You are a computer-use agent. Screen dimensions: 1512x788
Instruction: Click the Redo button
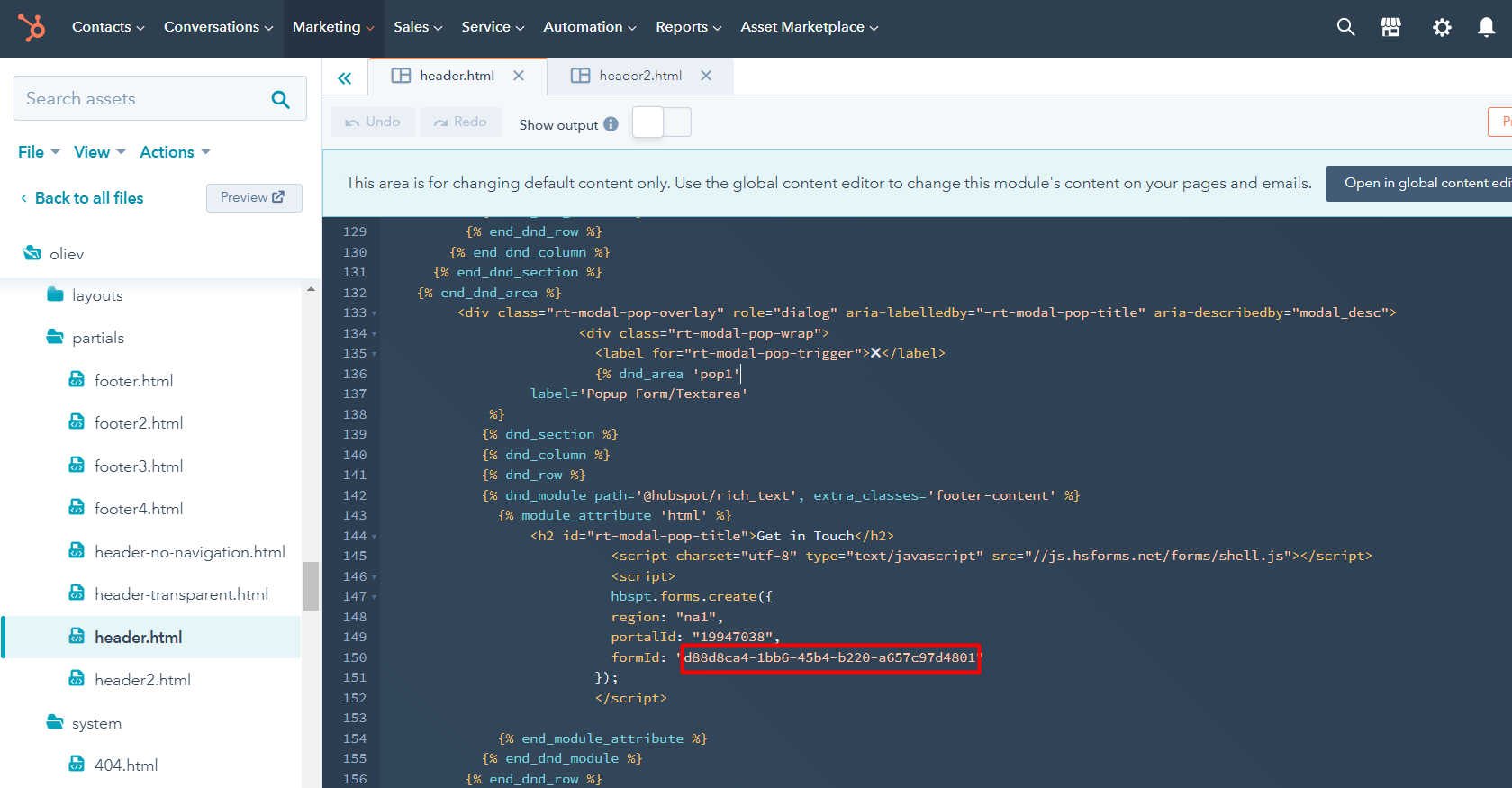coord(460,122)
